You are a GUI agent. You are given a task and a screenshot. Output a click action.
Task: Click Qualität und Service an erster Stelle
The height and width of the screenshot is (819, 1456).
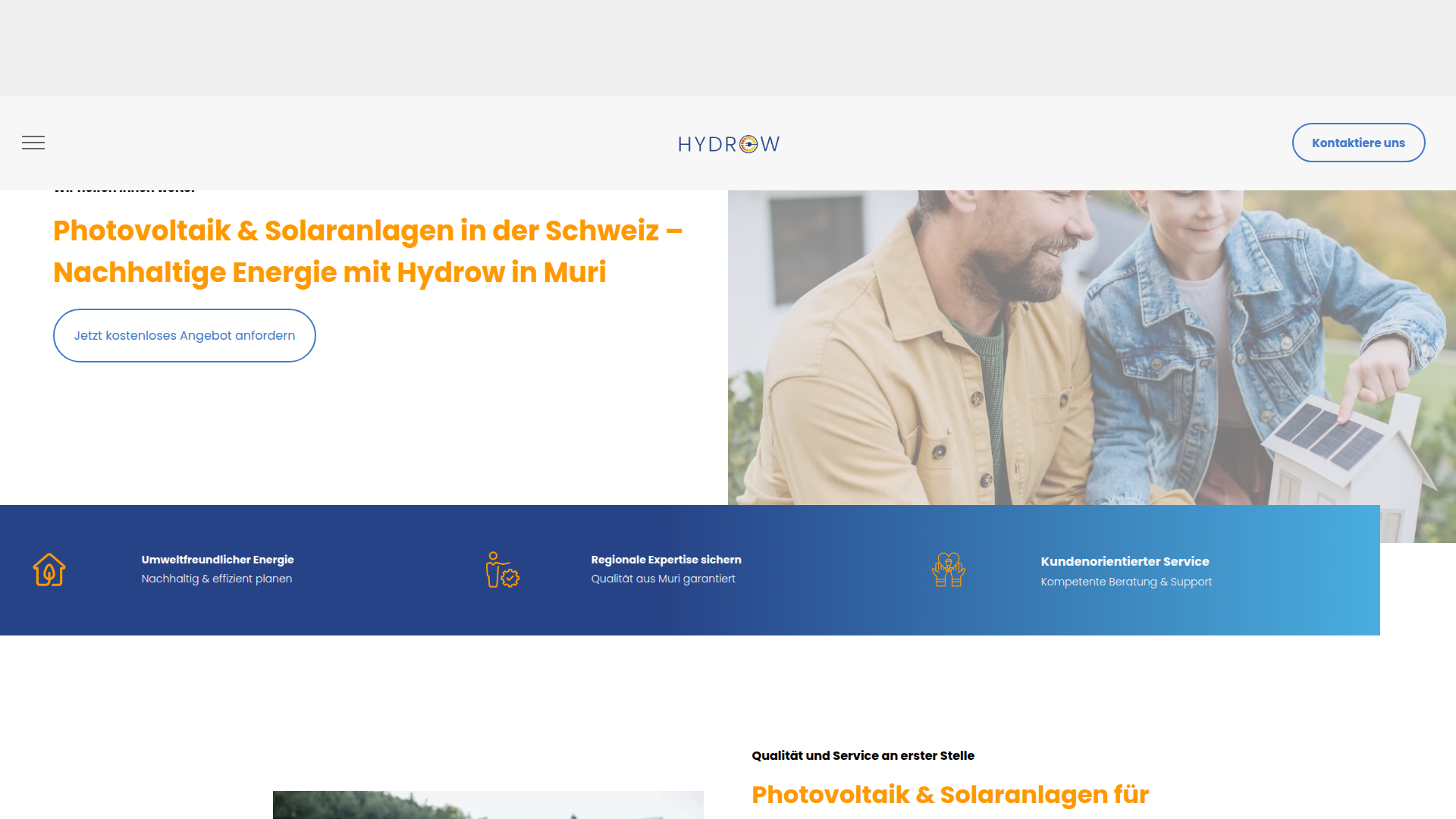tap(863, 755)
